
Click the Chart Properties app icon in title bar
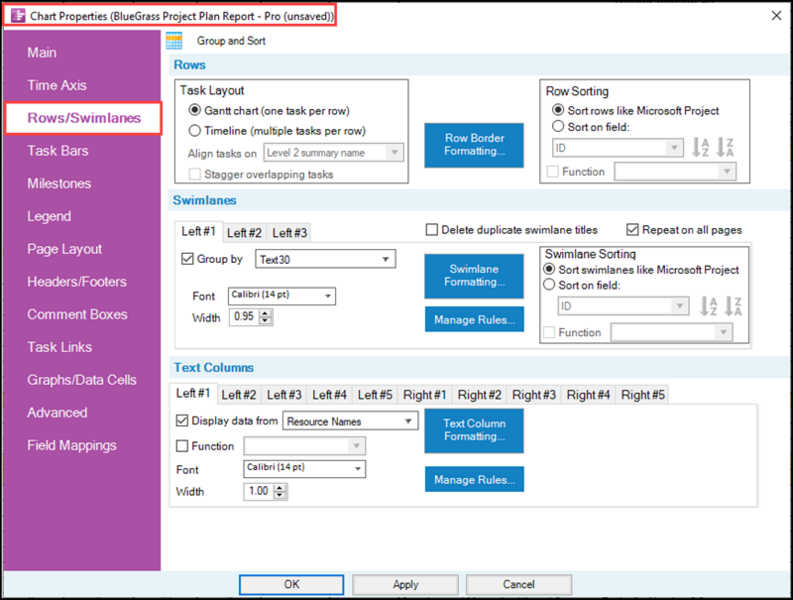(x=18, y=16)
